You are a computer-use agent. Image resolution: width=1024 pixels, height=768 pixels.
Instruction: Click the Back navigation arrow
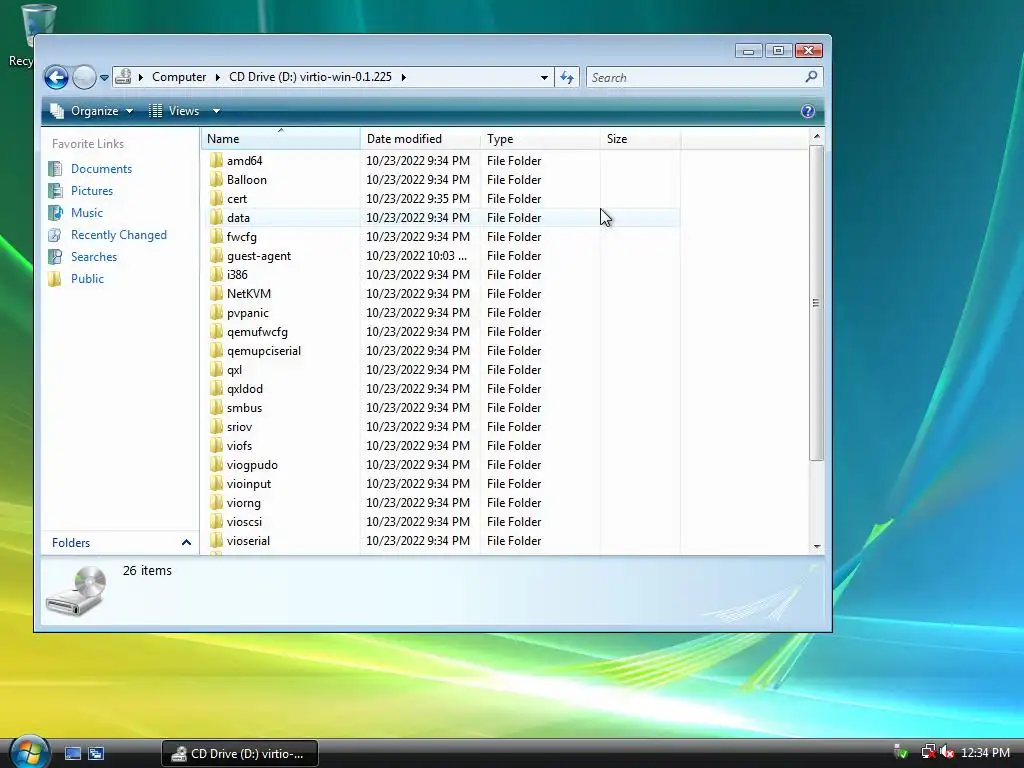click(x=56, y=77)
